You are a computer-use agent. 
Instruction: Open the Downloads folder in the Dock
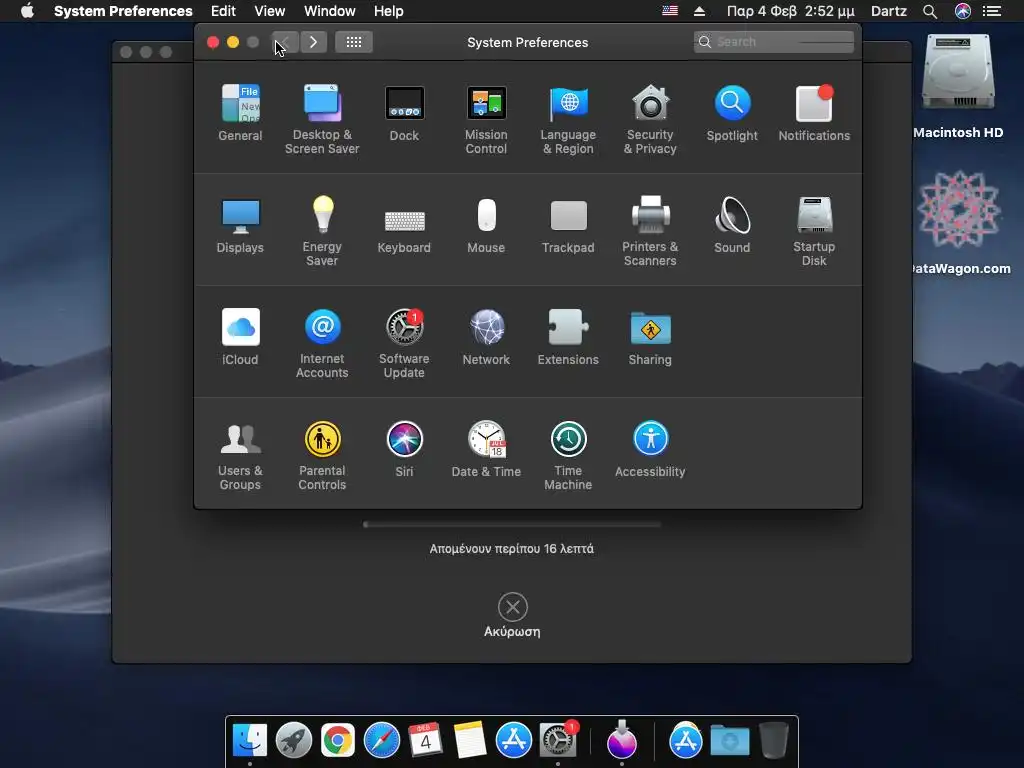729,741
